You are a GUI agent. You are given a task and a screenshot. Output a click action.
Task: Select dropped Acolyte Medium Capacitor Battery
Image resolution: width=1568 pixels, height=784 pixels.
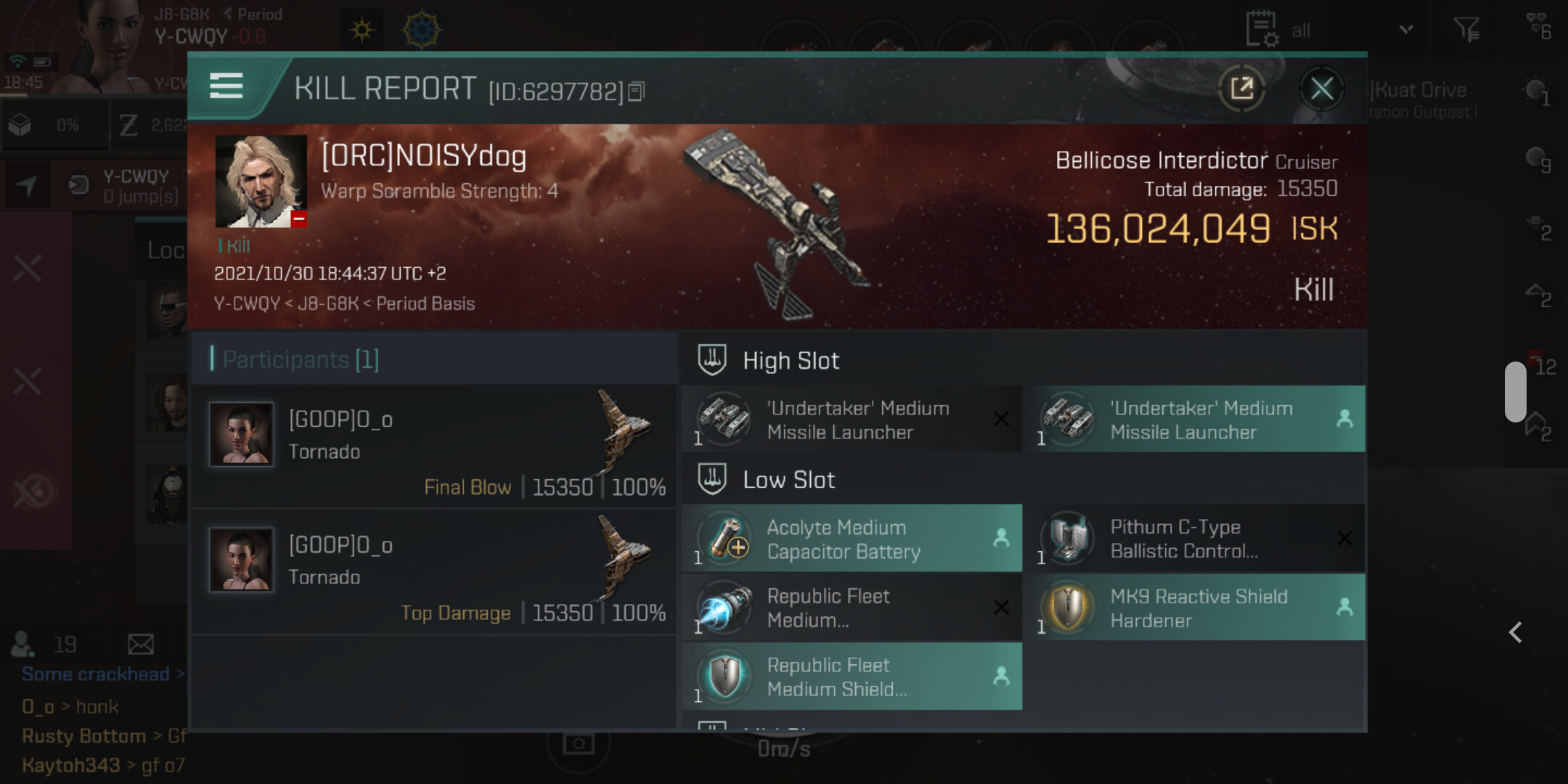852,539
